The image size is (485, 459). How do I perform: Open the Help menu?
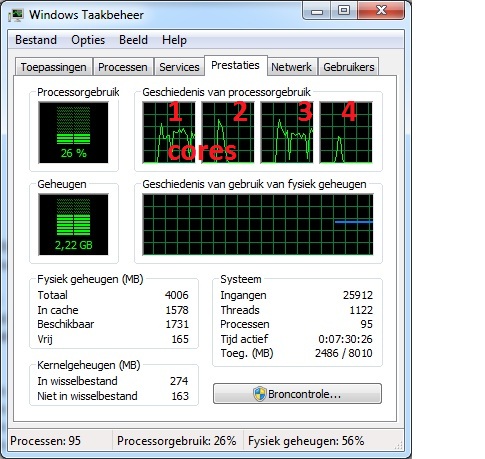[174, 40]
